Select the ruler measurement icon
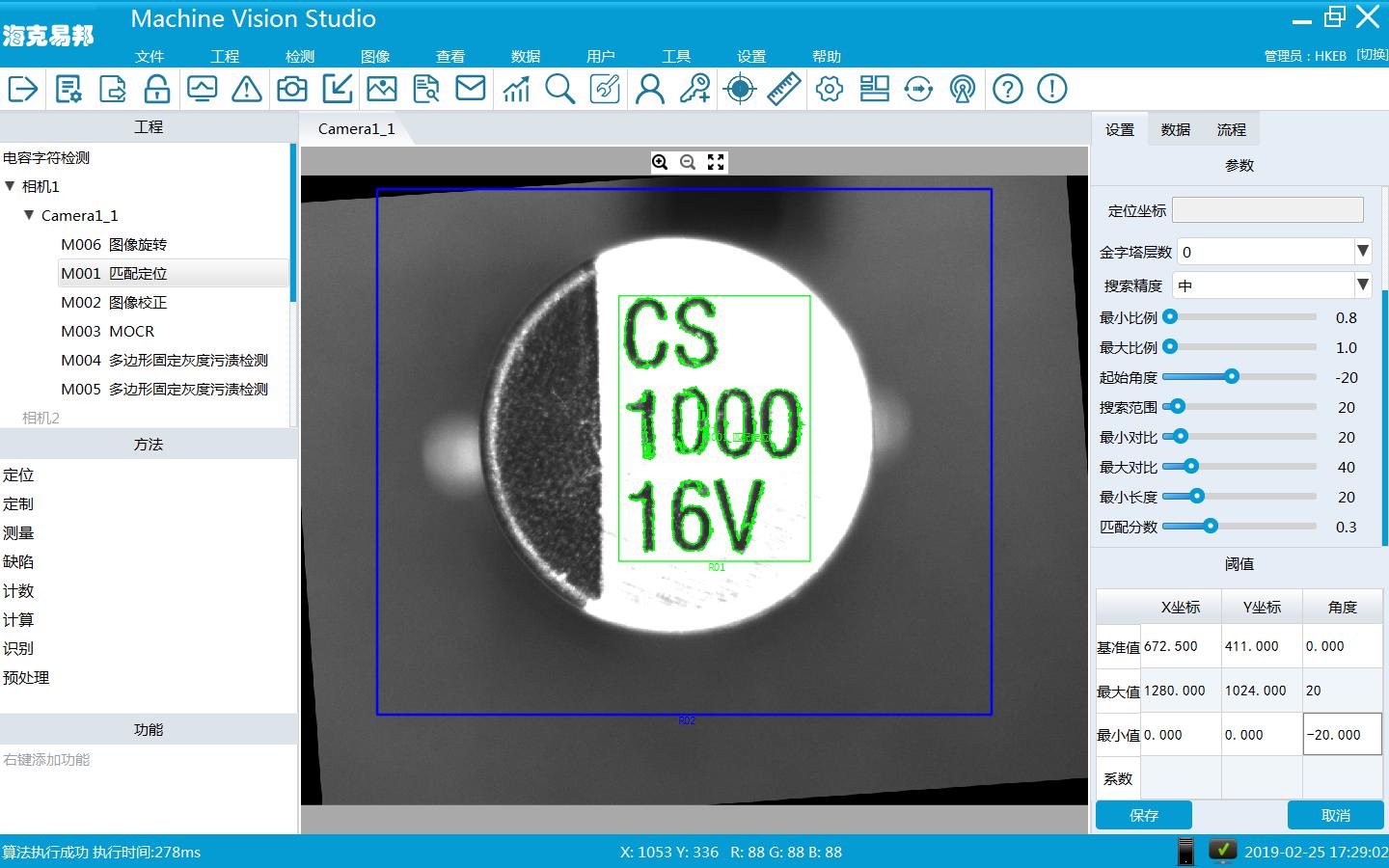 [784, 90]
